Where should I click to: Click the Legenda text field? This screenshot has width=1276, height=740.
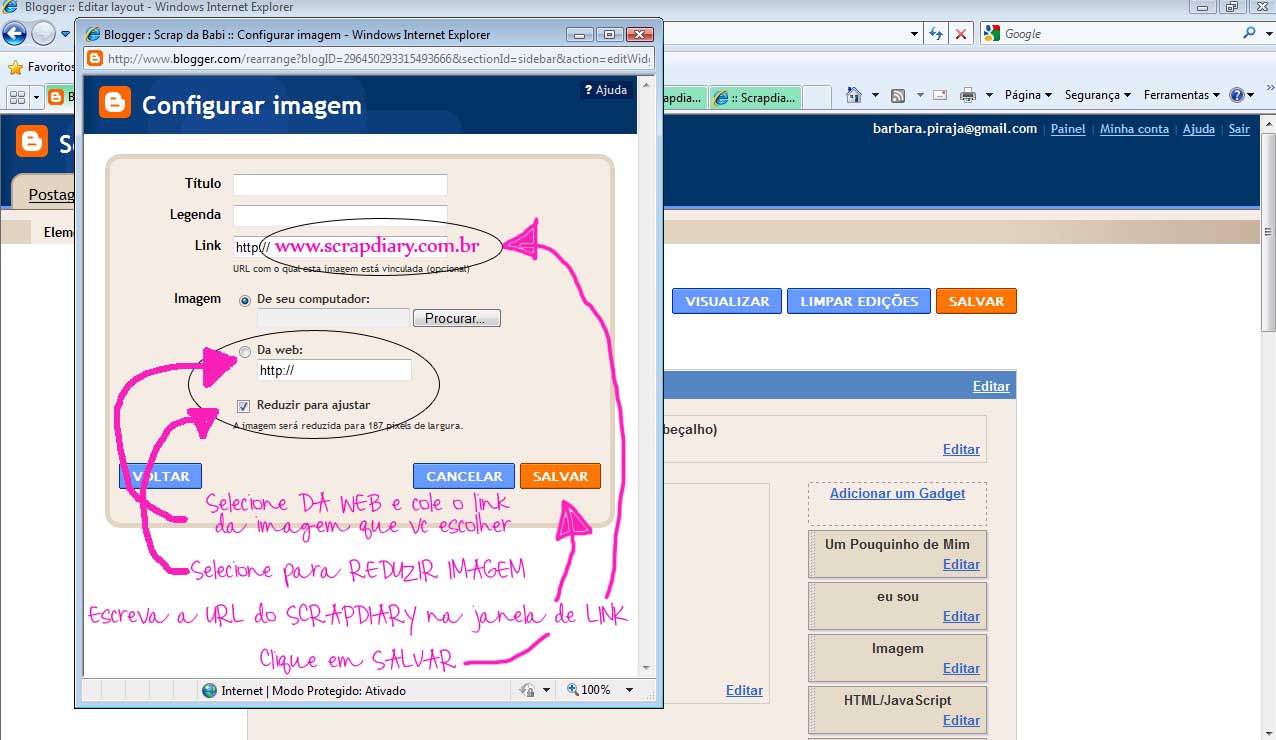[340, 215]
